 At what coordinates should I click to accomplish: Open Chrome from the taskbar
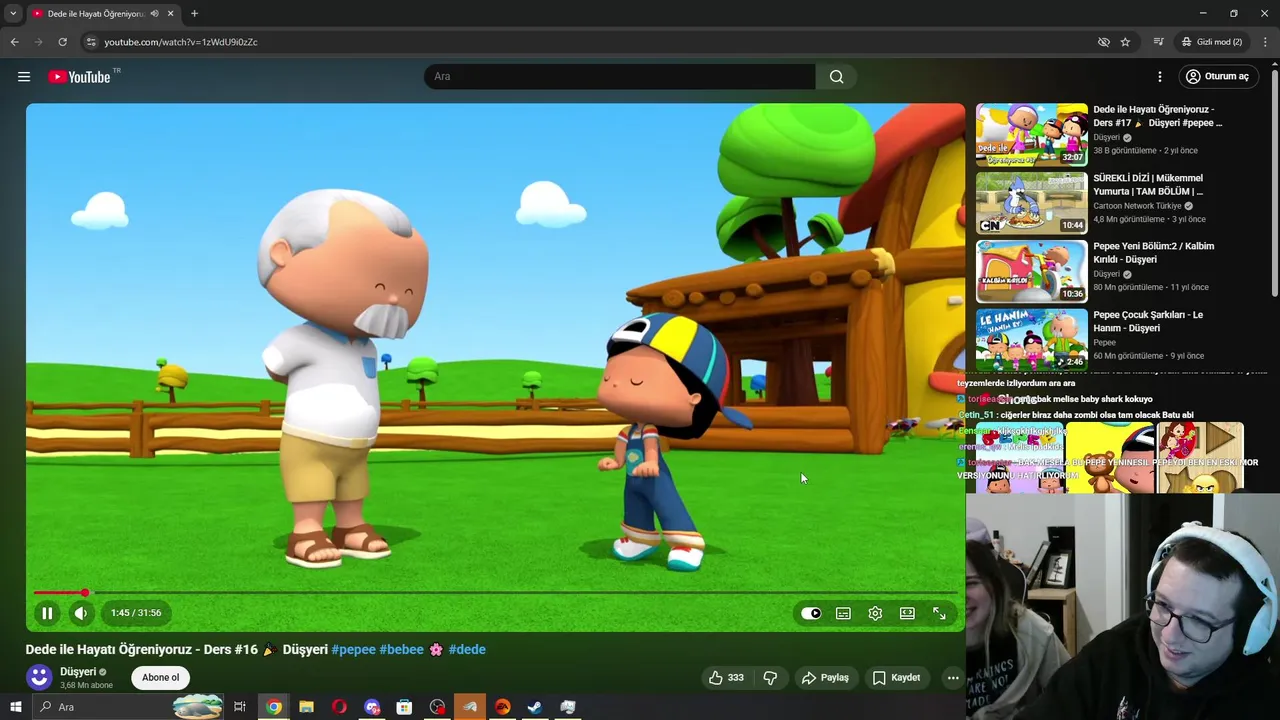273,707
